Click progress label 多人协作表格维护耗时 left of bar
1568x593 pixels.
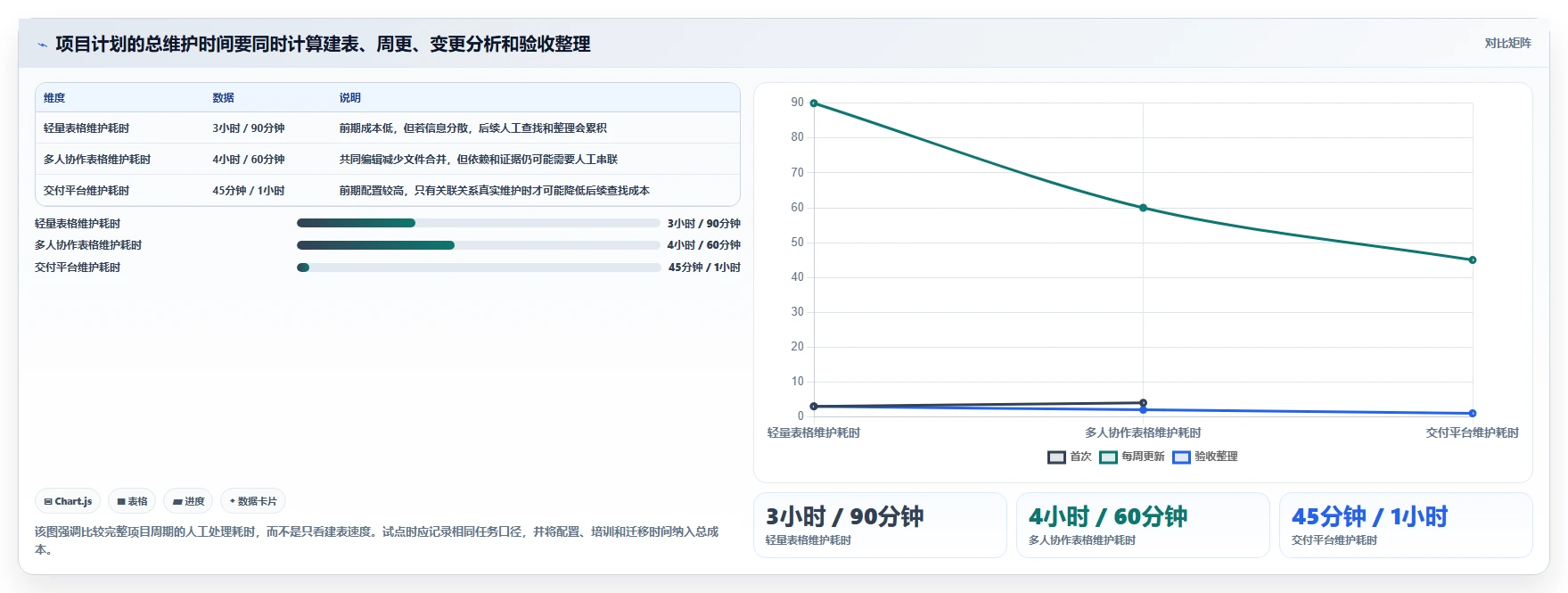coord(88,245)
